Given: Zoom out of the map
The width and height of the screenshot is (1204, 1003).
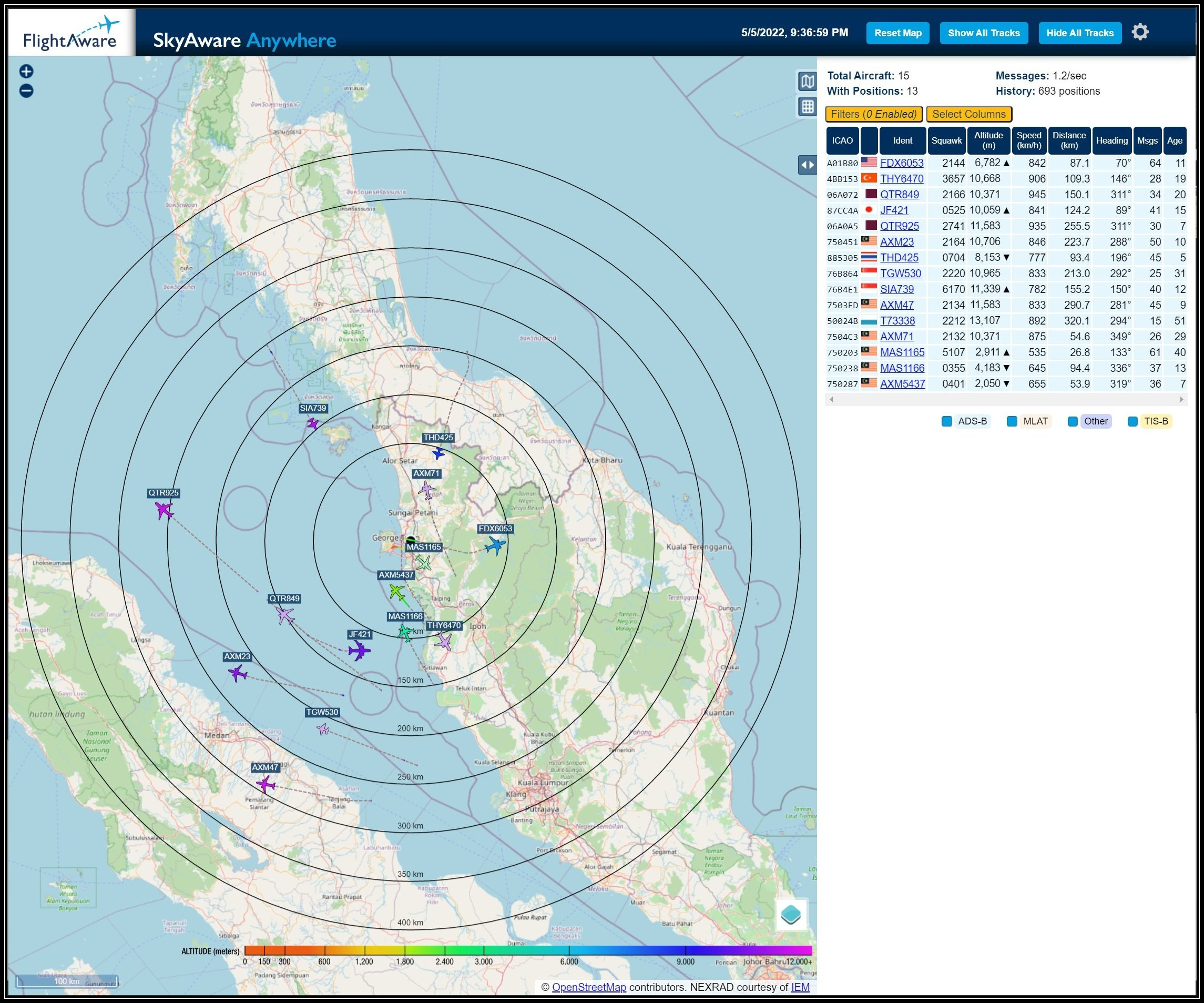Looking at the screenshot, I should [x=26, y=90].
